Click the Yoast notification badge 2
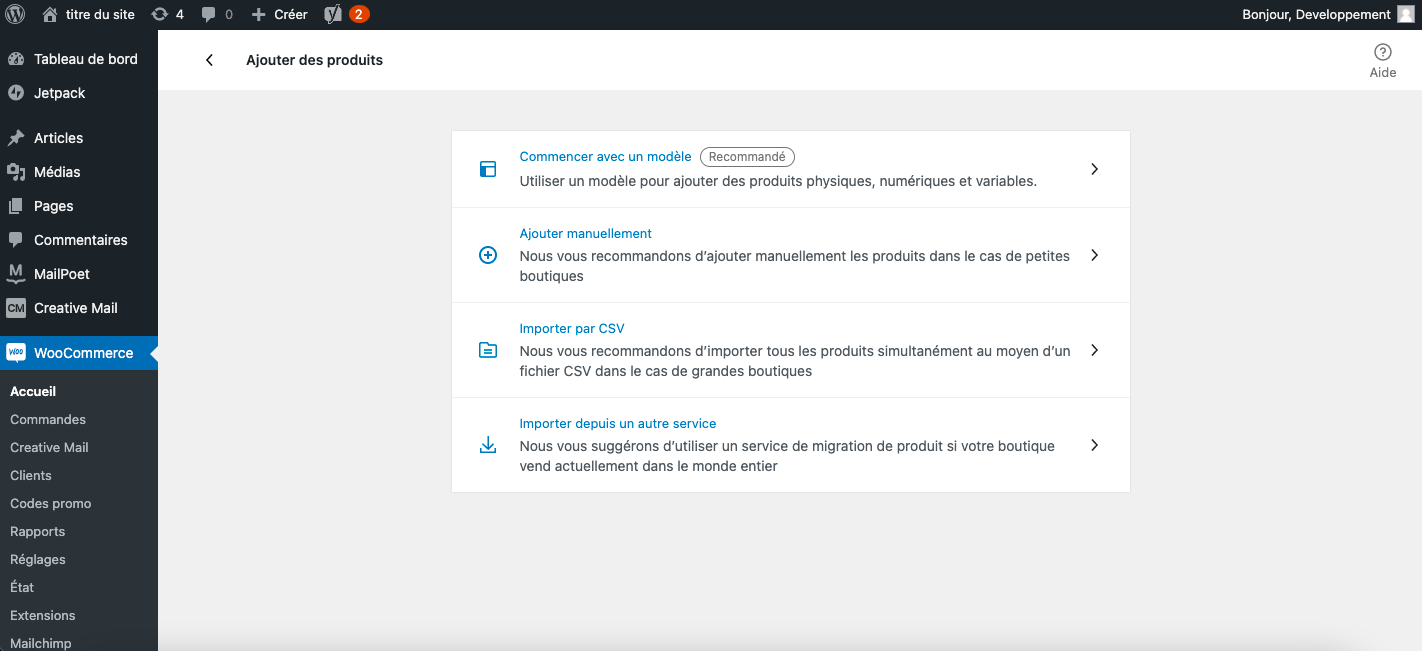The image size is (1422, 651). point(359,14)
